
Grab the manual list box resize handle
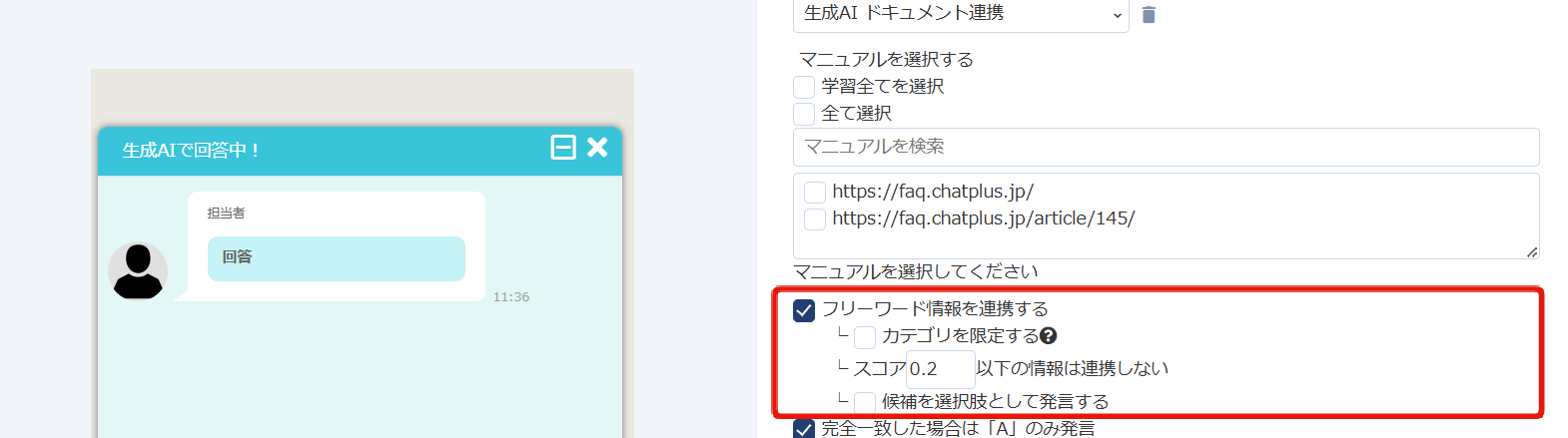click(x=1532, y=251)
